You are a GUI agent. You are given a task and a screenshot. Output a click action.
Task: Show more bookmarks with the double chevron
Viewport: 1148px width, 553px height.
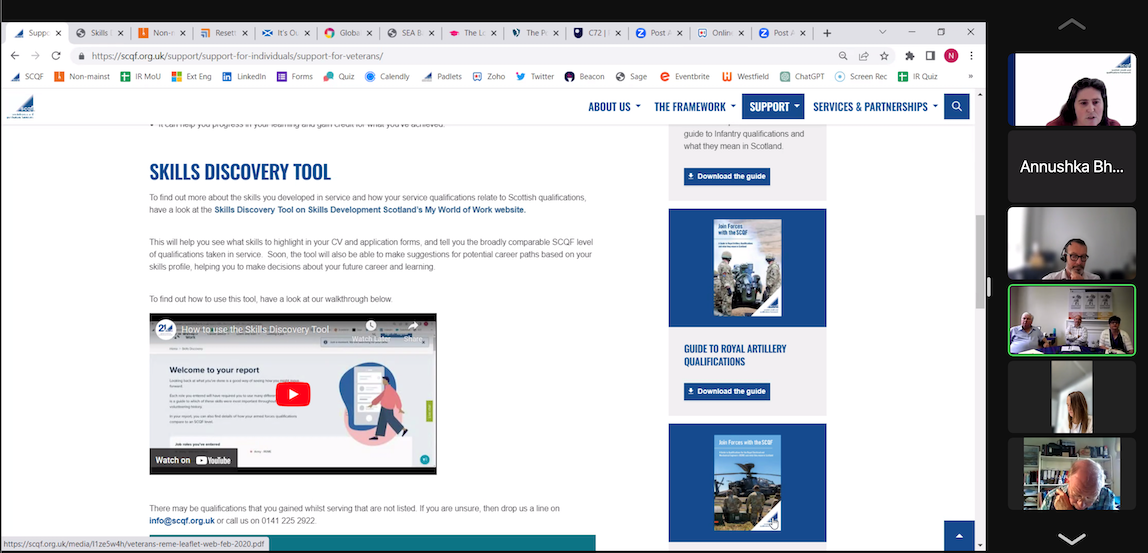coord(971,76)
